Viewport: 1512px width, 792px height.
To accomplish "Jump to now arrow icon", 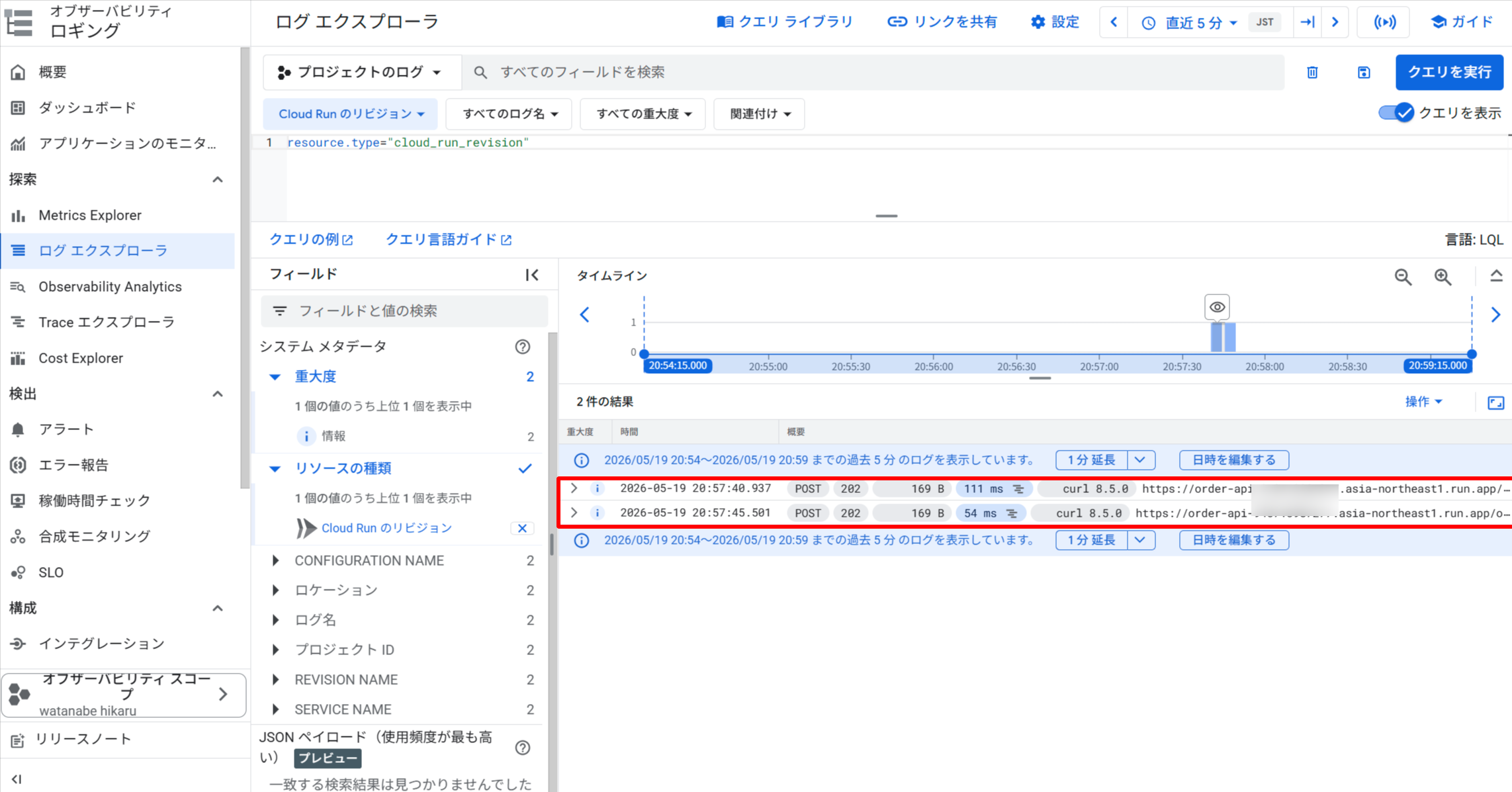I will [1308, 22].
